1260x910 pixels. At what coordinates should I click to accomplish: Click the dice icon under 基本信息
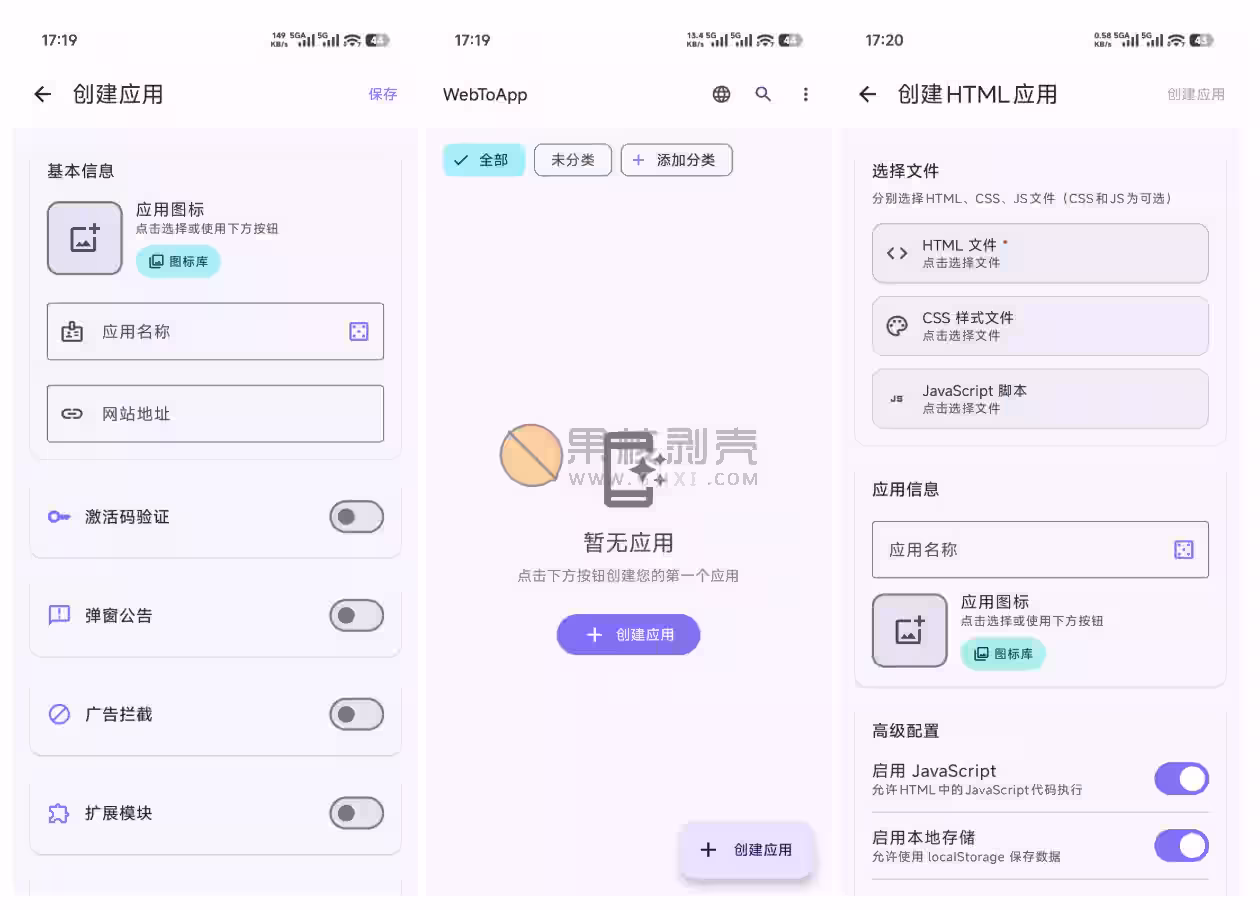pos(359,332)
